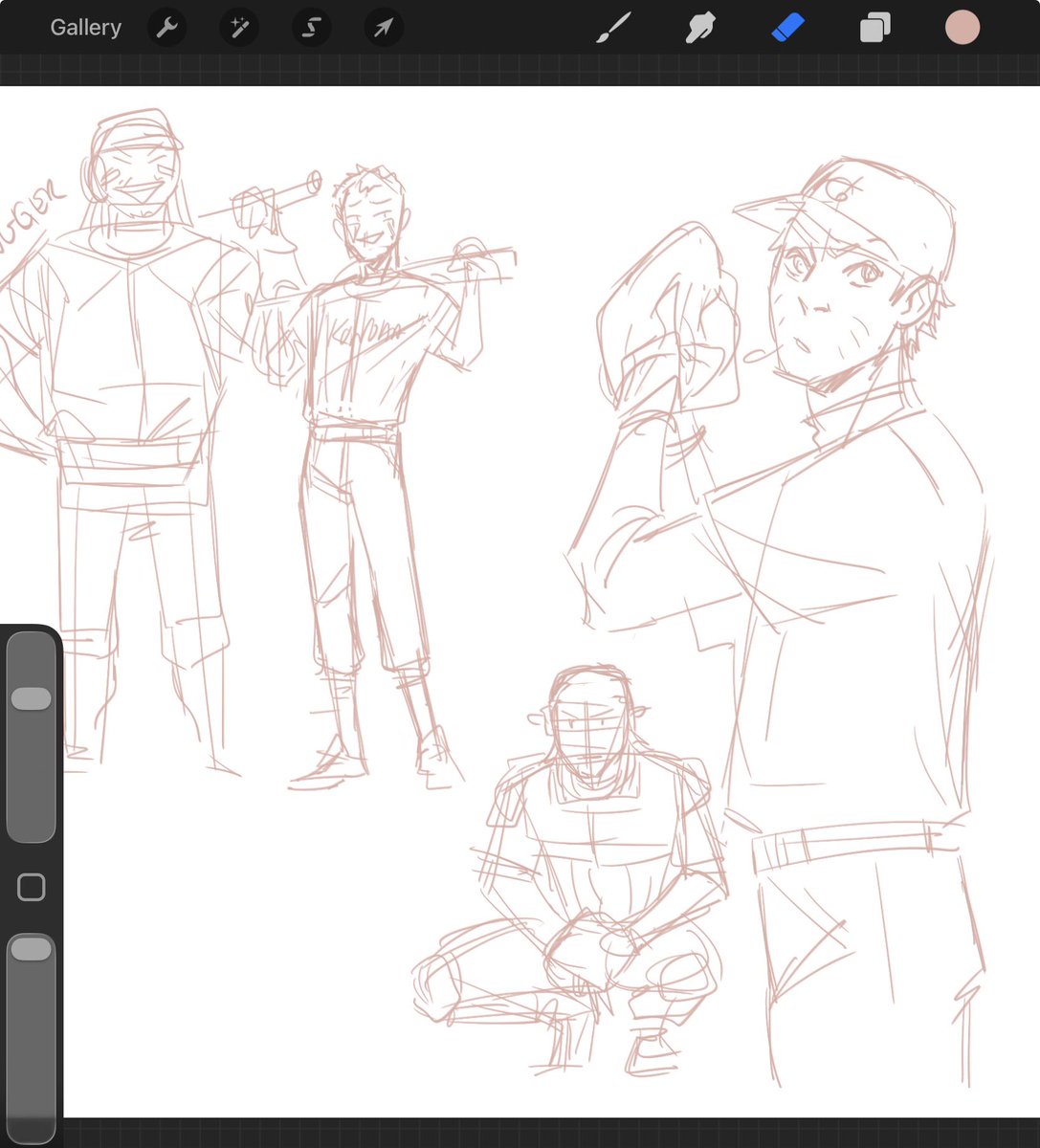The width and height of the screenshot is (1040, 1148).
Task: Tap the square Modify button in sidebar
Action: [32, 888]
